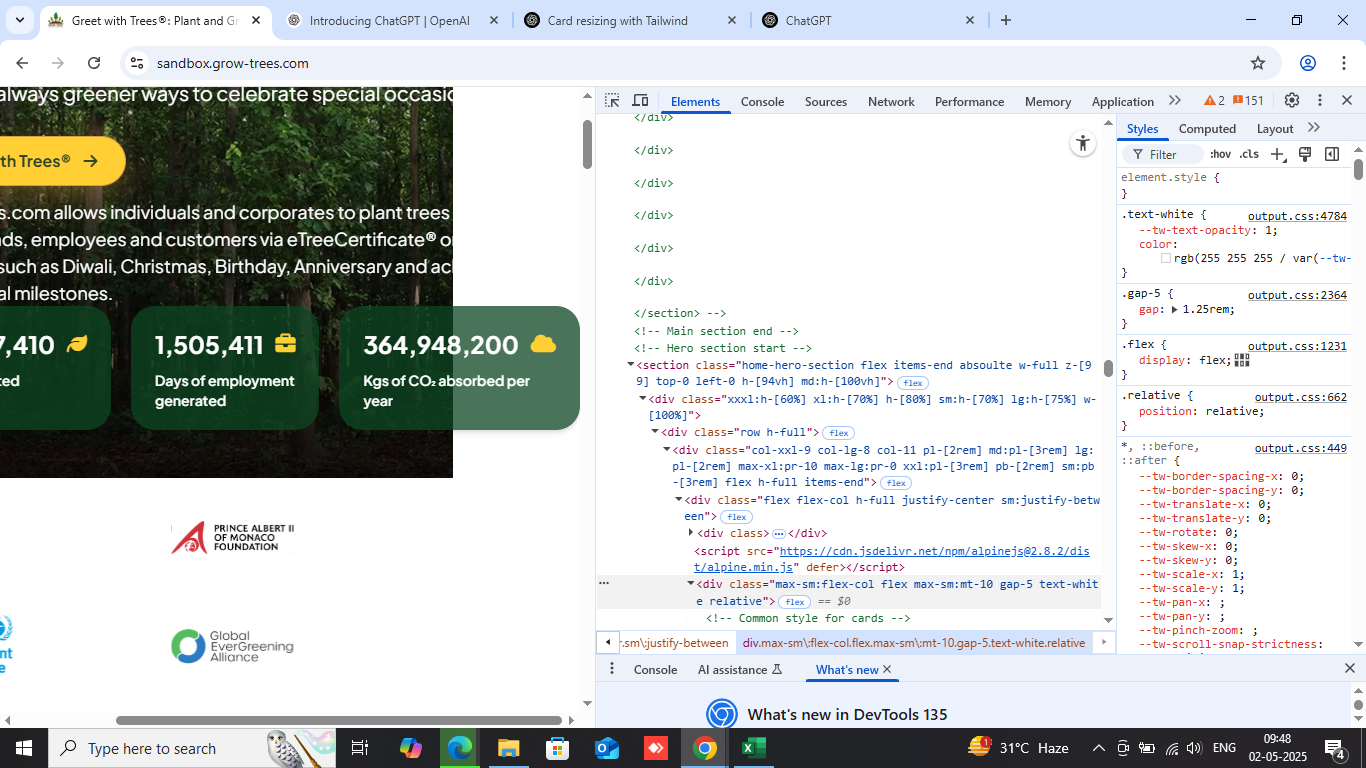Collapse the home-hero-section section node
1366x768 pixels.
pyautogui.click(x=631, y=365)
